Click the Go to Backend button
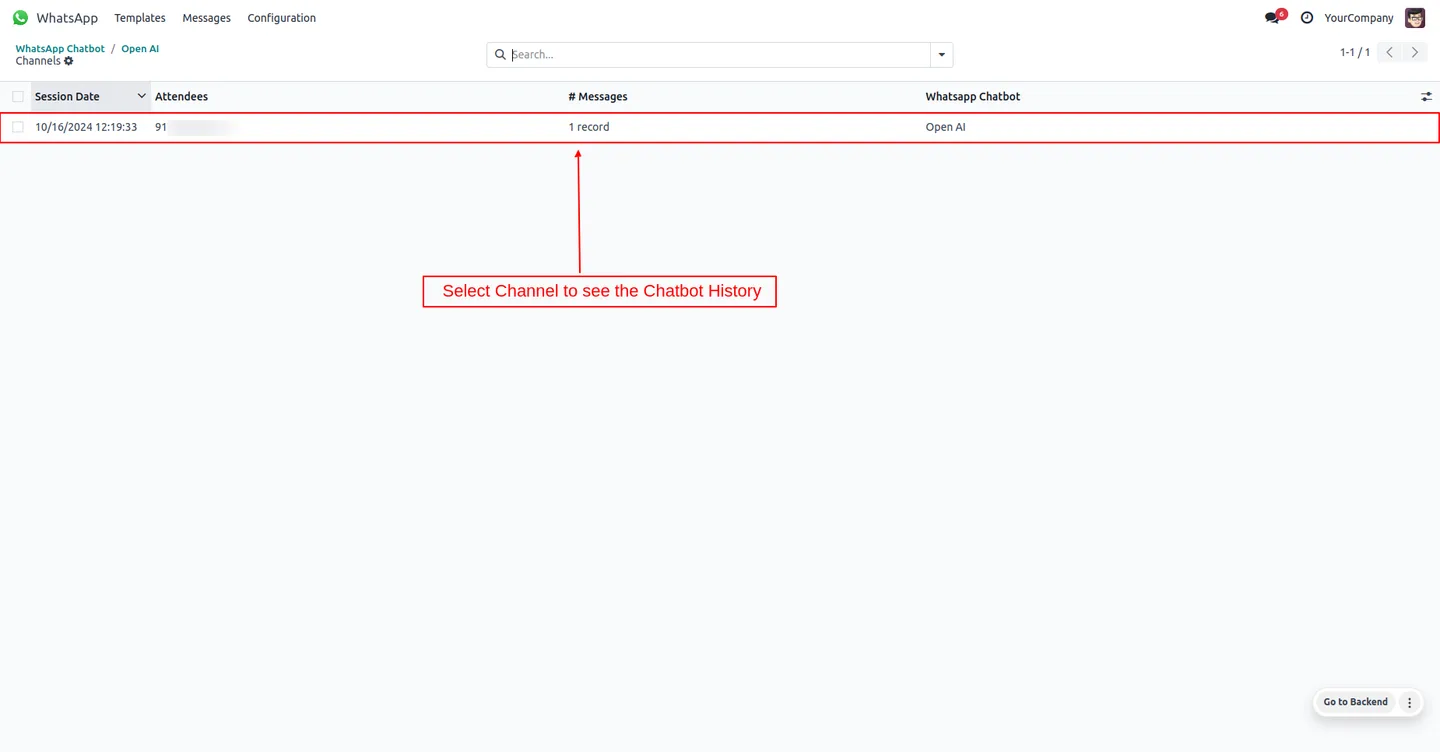This screenshot has width=1440, height=752. pyautogui.click(x=1355, y=702)
